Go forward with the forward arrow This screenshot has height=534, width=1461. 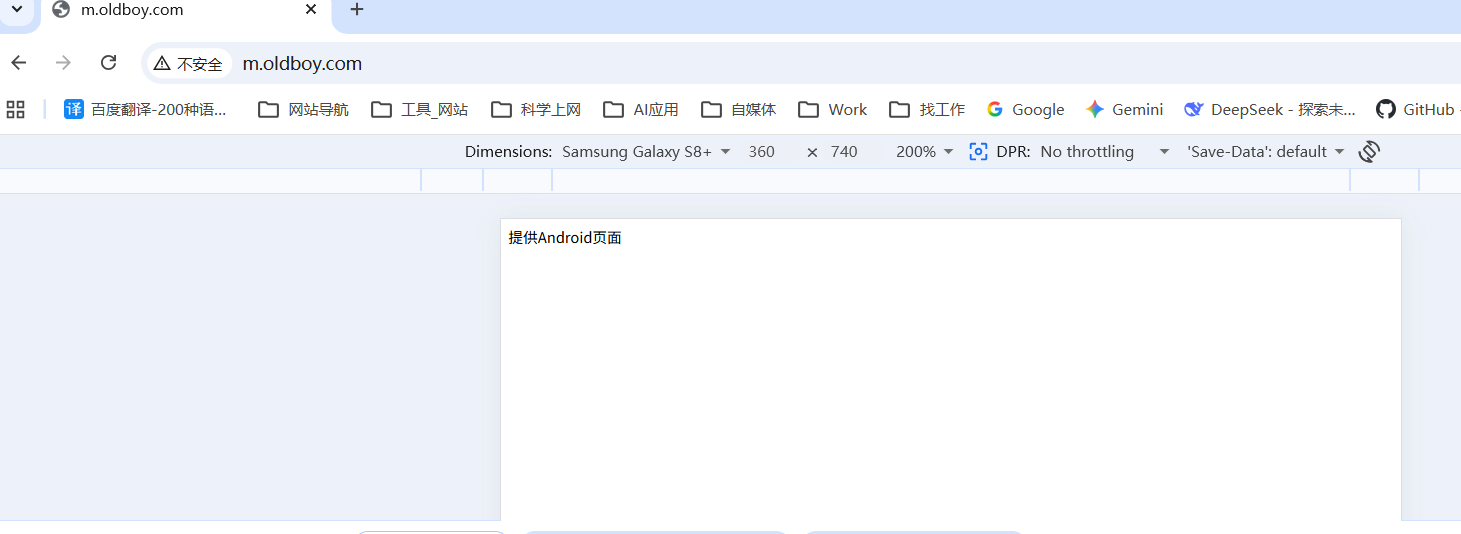click(x=64, y=63)
